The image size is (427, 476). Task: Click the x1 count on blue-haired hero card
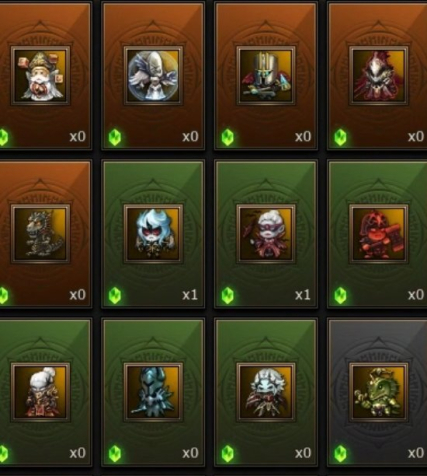(x=190, y=295)
